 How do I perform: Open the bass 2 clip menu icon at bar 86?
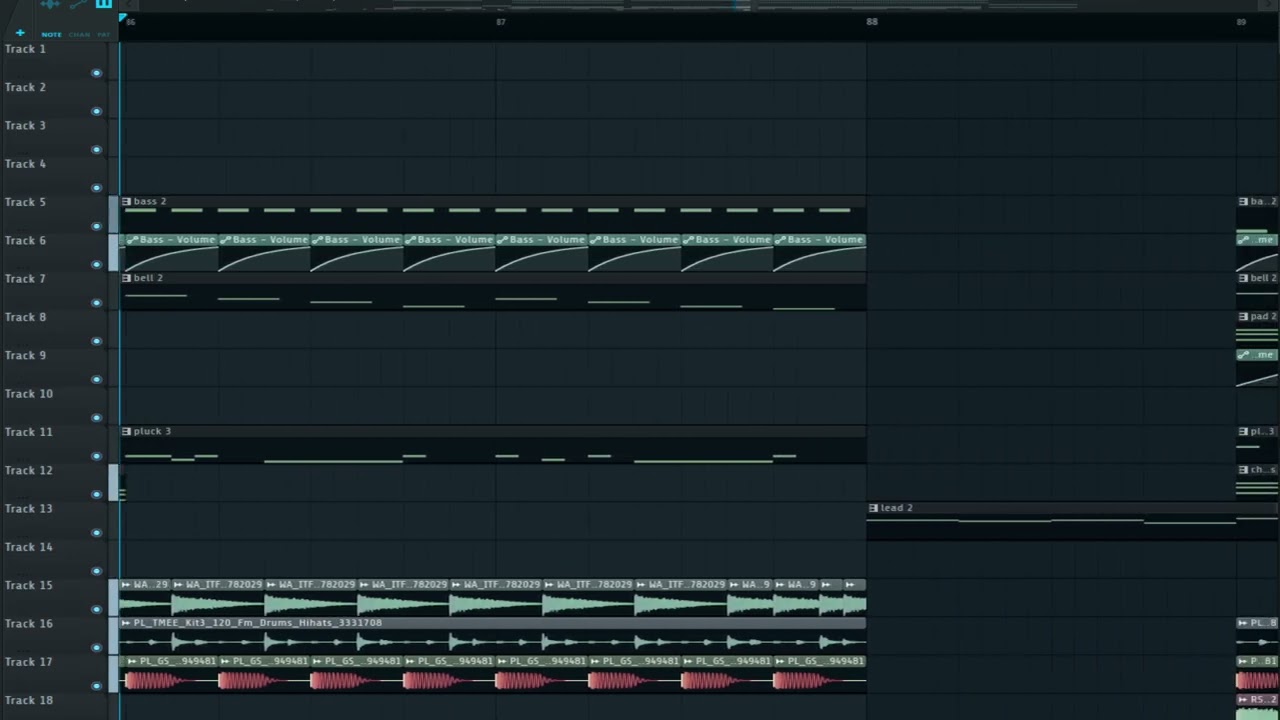point(126,202)
